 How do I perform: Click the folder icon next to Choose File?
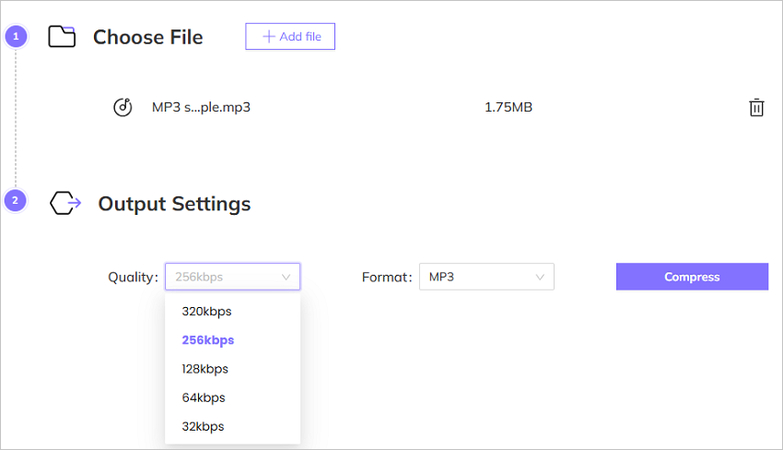click(62, 36)
